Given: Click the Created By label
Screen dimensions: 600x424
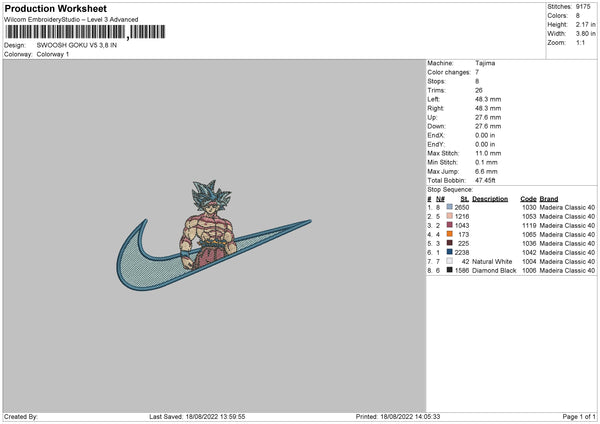Looking at the screenshot, I should pos(21,417).
